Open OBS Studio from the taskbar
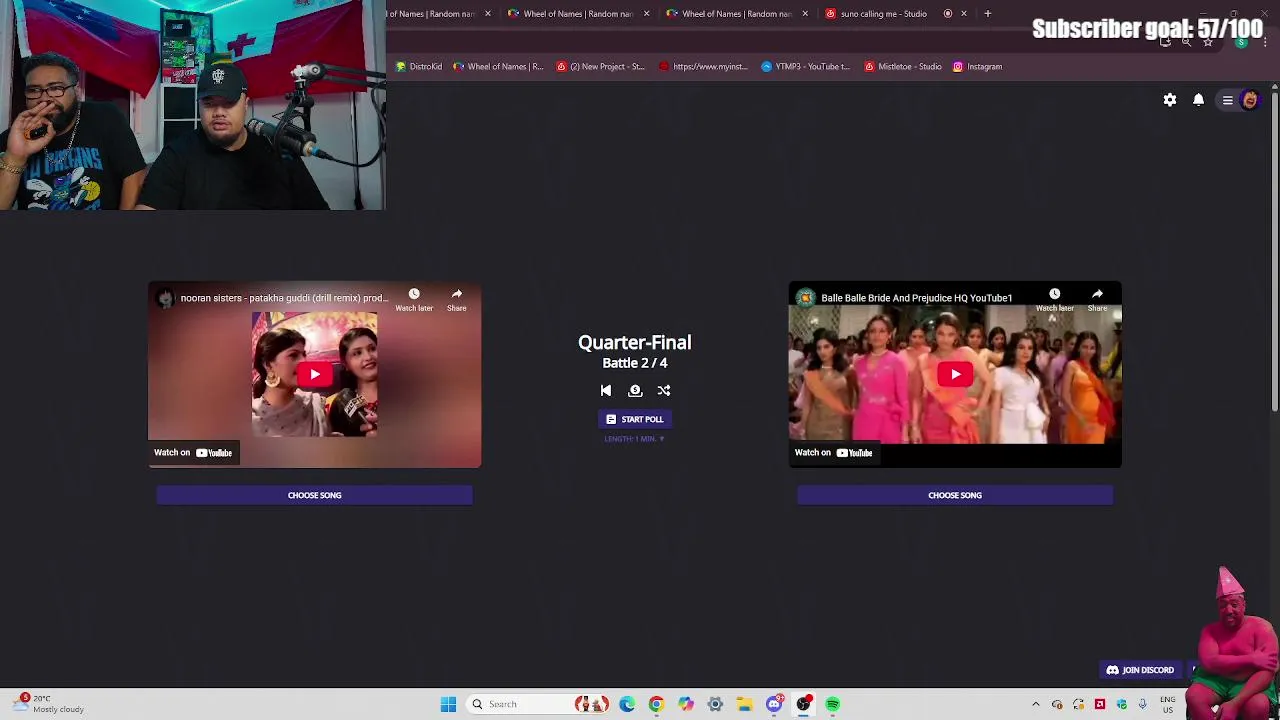Screen dimensions: 1280x720 pyautogui.click(x=803, y=704)
